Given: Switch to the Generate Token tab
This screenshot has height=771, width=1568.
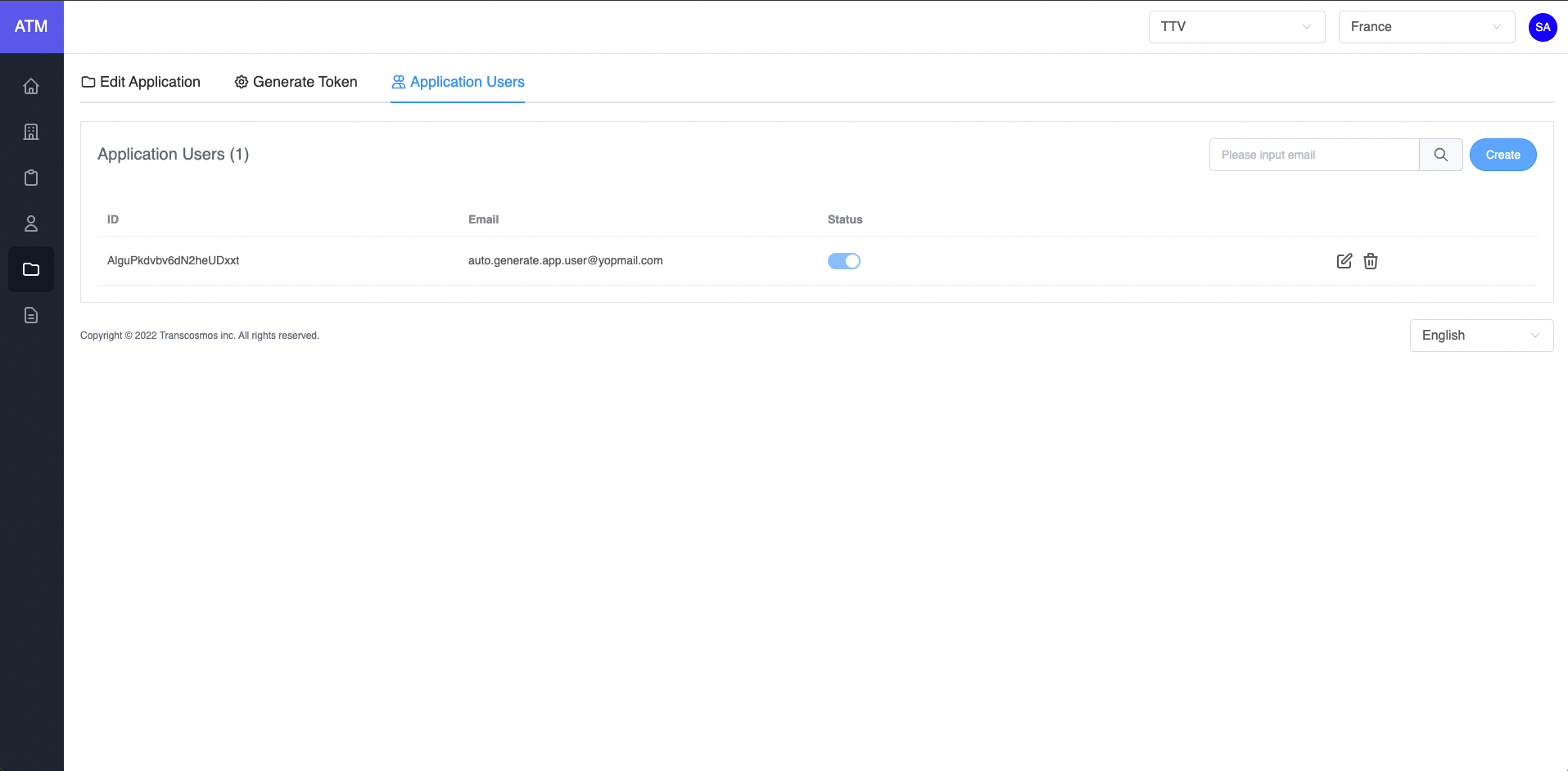Looking at the screenshot, I should click(x=296, y=82).
